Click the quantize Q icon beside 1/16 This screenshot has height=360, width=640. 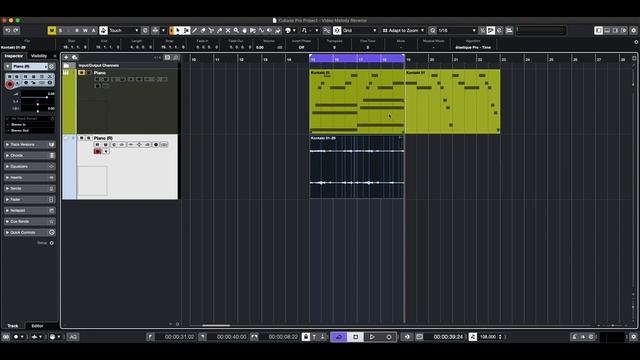pos(433,31)
